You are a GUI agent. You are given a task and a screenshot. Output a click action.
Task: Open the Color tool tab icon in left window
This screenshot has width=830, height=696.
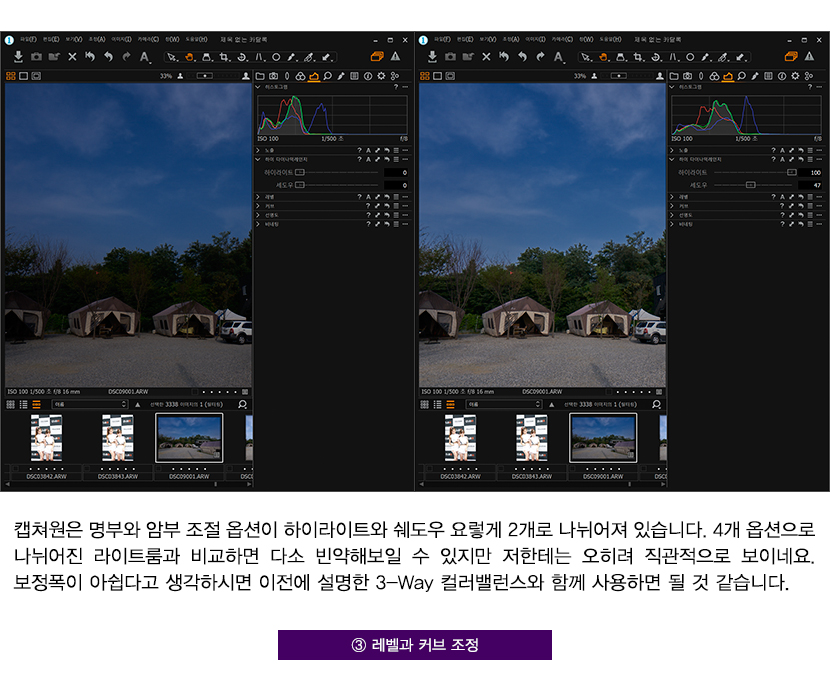300,76
